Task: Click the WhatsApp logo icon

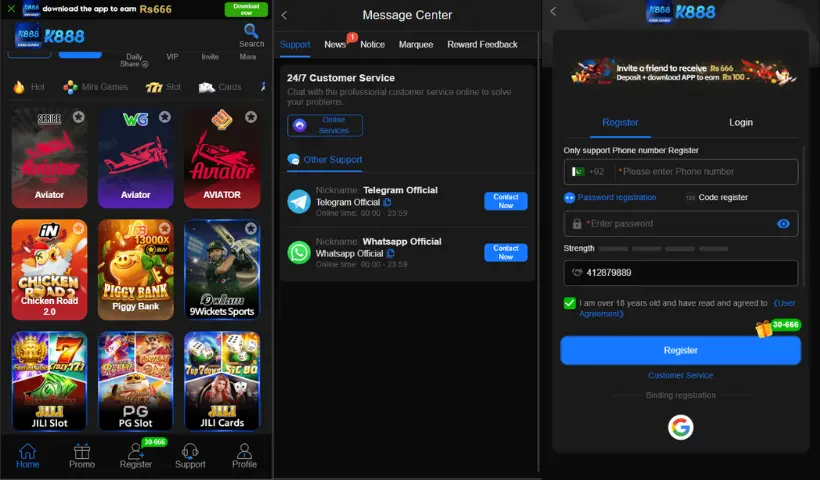Action: pyautogui.click(x=299, y=253)
